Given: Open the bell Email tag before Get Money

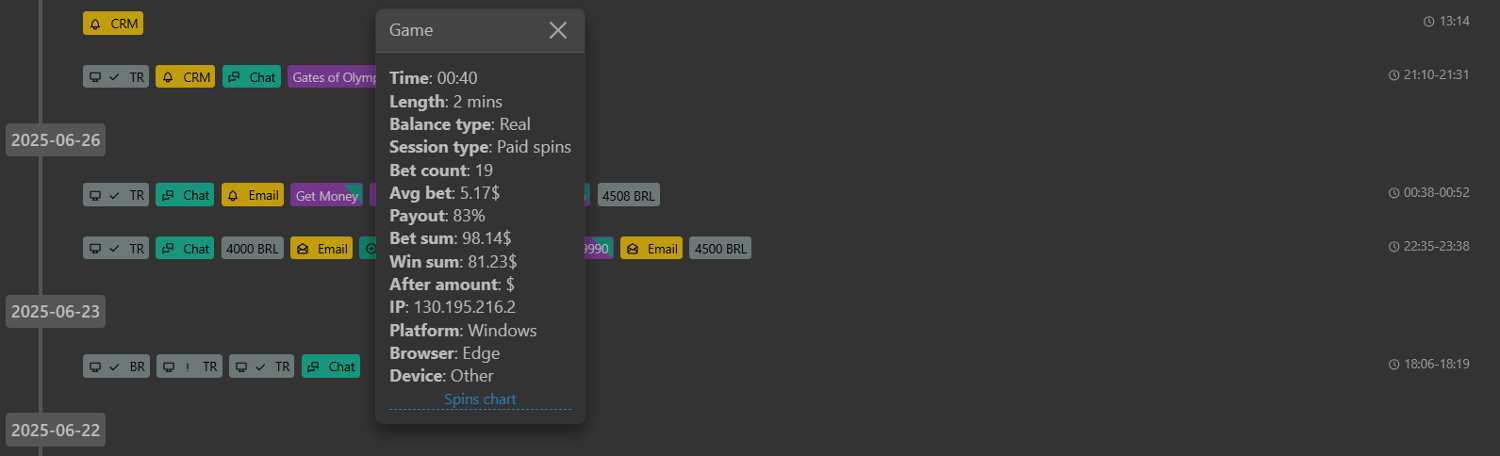Looking at the screenshot, I should click(252, 195).
